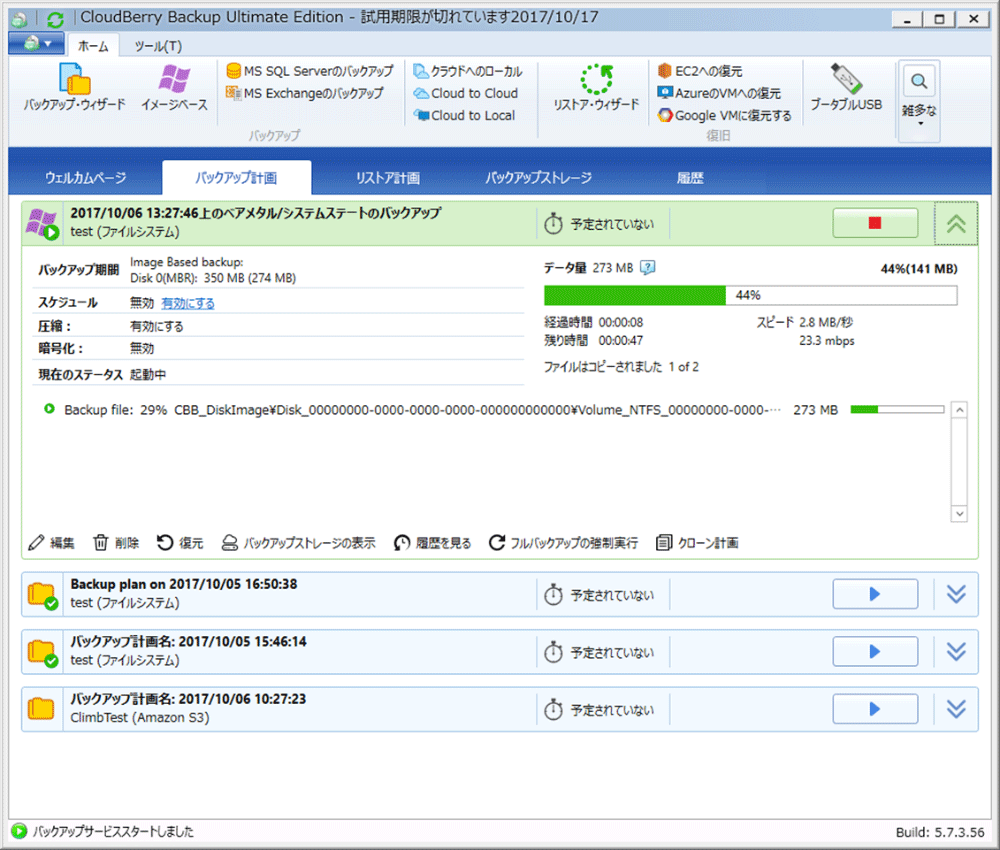Expand Backup plan on 2017/10/05 16:50:38
Screen dimensions: 1000x850
955,594
